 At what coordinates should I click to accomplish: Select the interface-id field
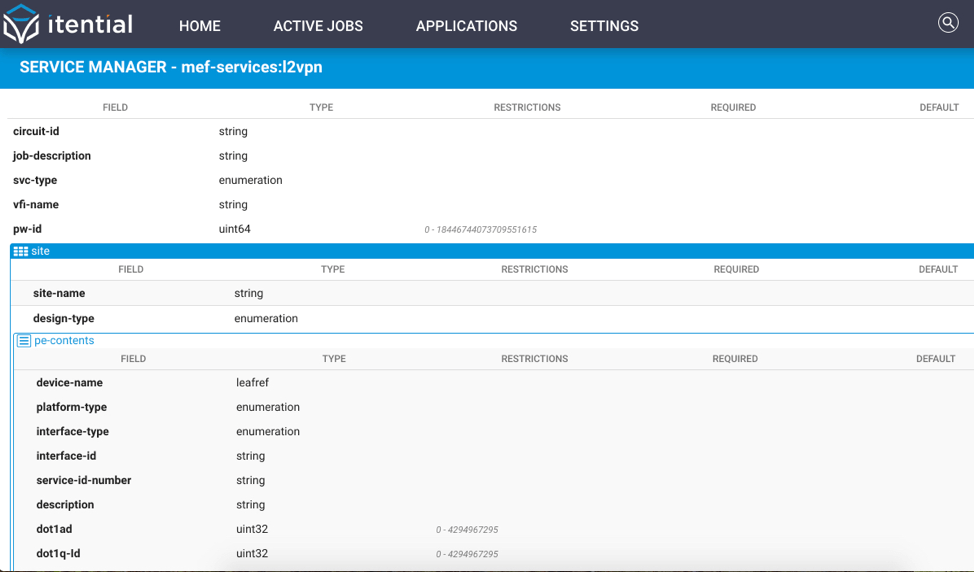(x=66, y=456)
